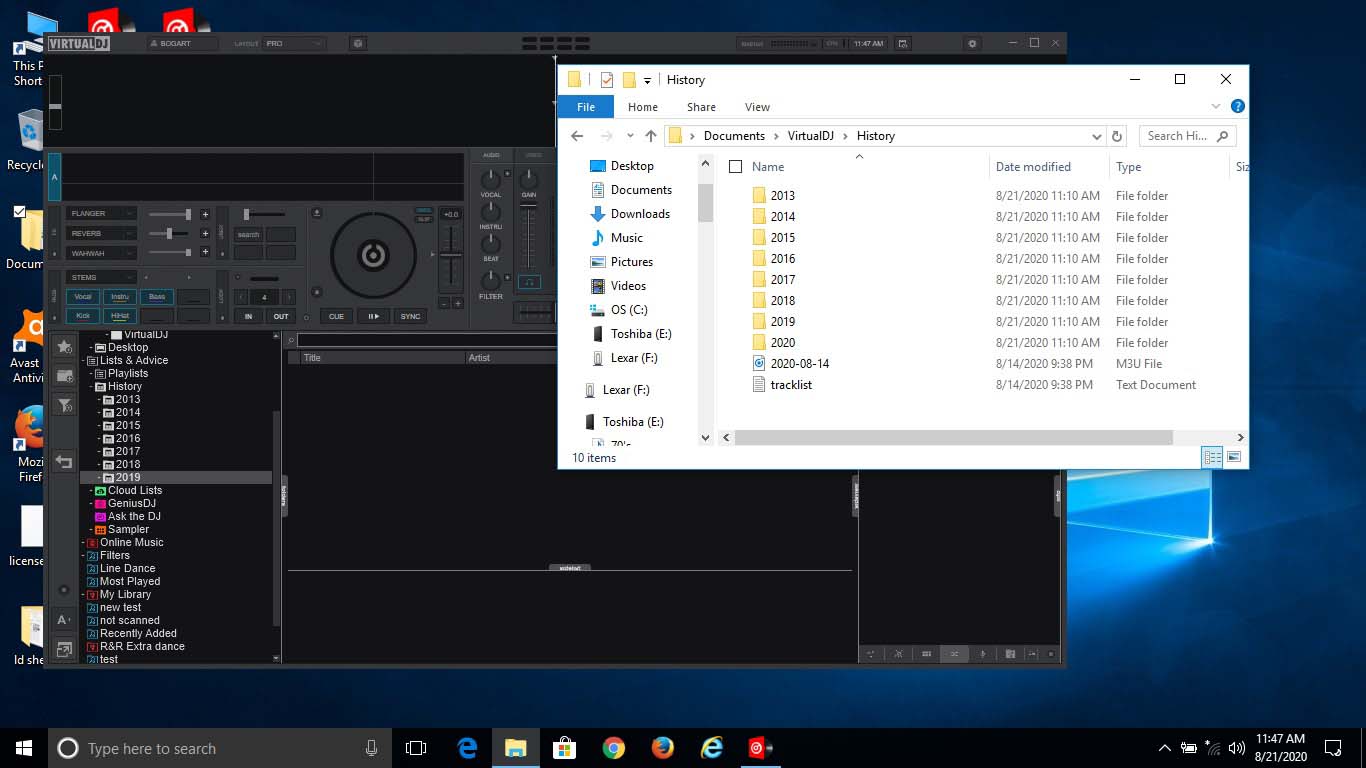Open Google Chrome from the taskbar
The height and width of the screenshot is (768, 1366).
(614, 748)
